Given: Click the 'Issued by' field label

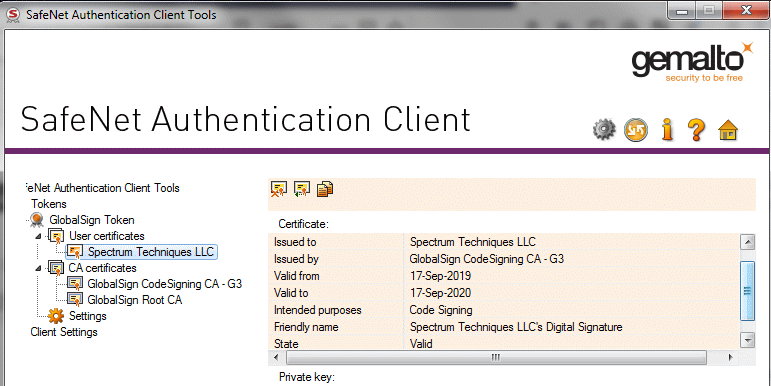Looking at the screenshot, I should [297, 259].
